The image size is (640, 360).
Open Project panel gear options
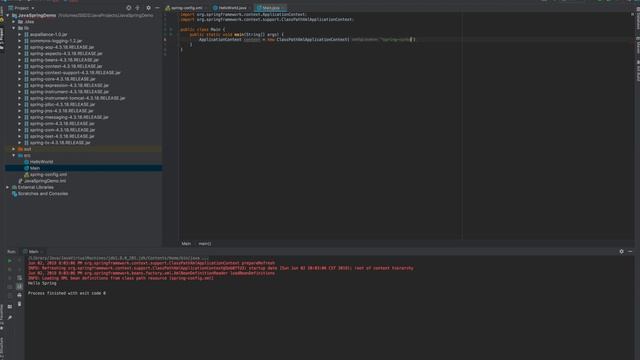point(148,8)
